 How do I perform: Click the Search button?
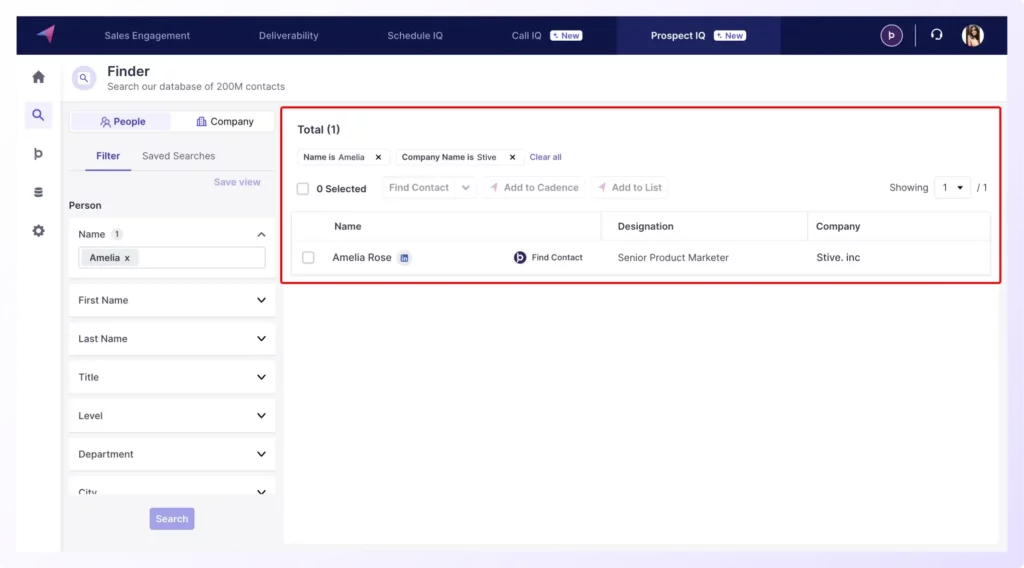(x=172, y=519)
